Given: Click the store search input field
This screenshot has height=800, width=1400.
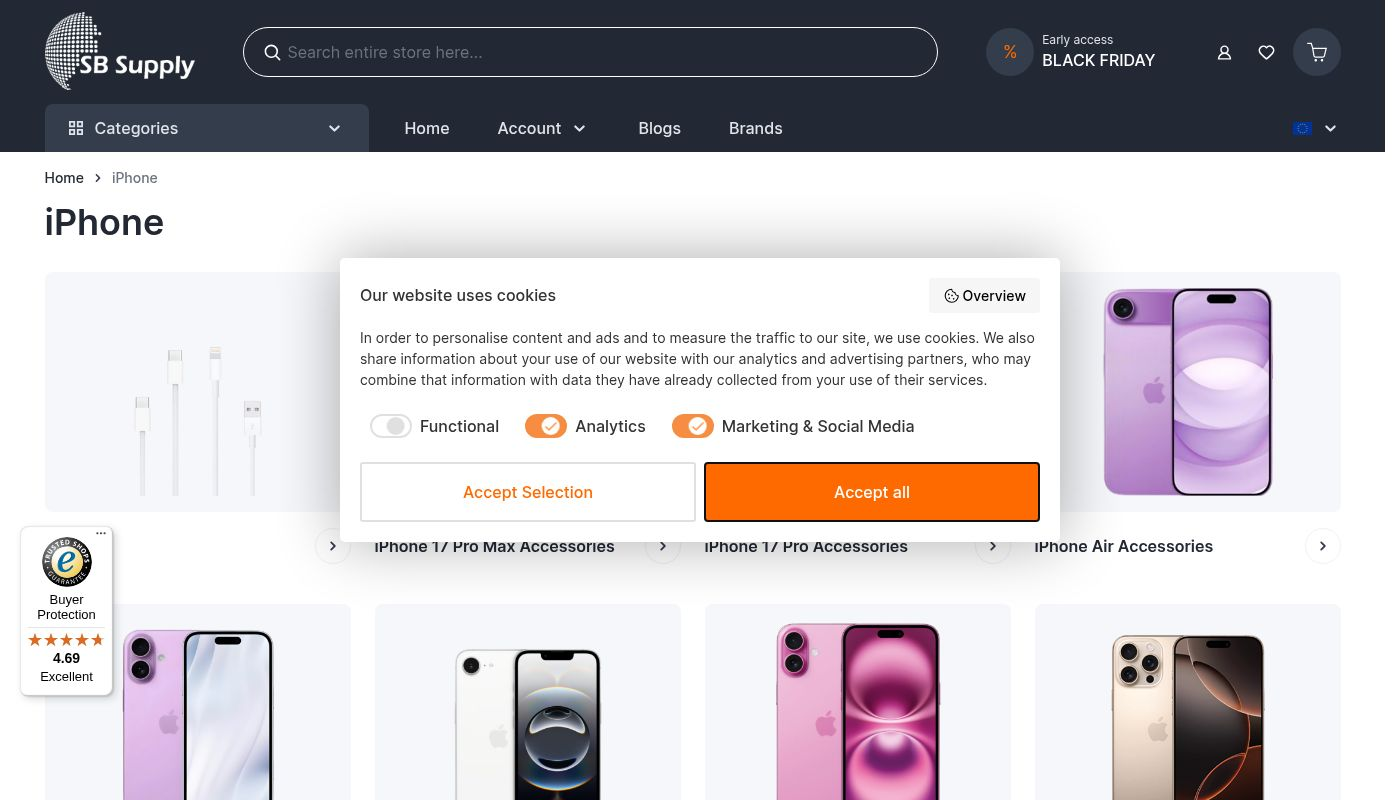Looking at the screenshot, I should pos(600,52).
